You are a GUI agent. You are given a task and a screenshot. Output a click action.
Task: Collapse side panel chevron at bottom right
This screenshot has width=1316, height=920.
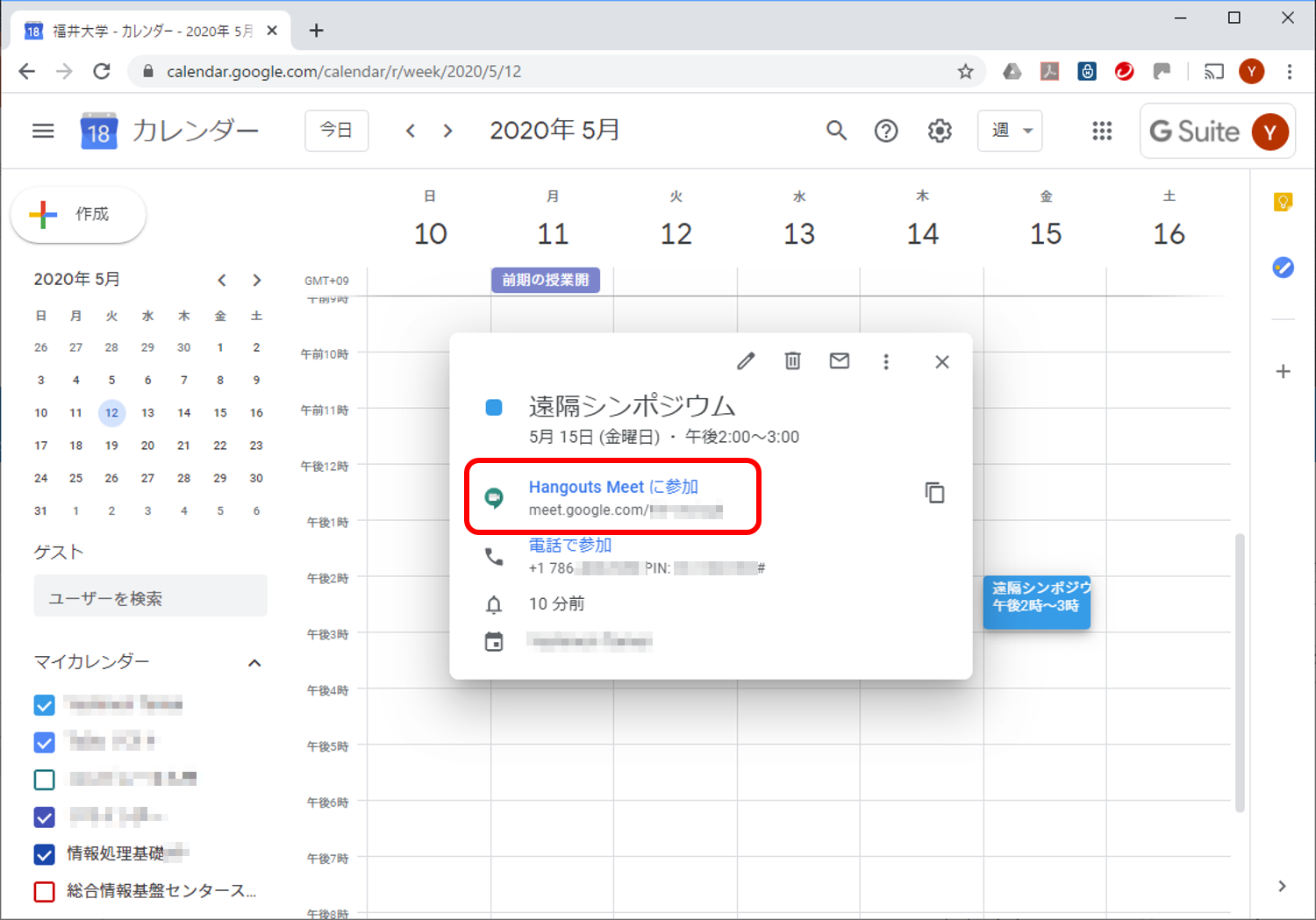pyautogui.click(x=1282, y=886)
